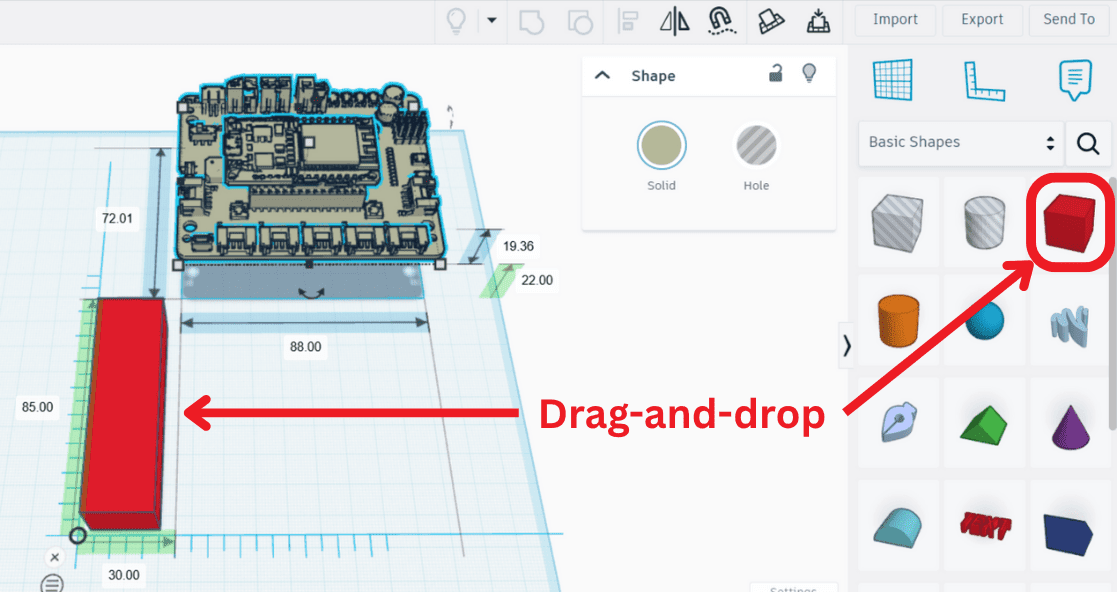The image size is (1117, 592).
Task: Edit the 30.00 dimension value
Action: 124,575
